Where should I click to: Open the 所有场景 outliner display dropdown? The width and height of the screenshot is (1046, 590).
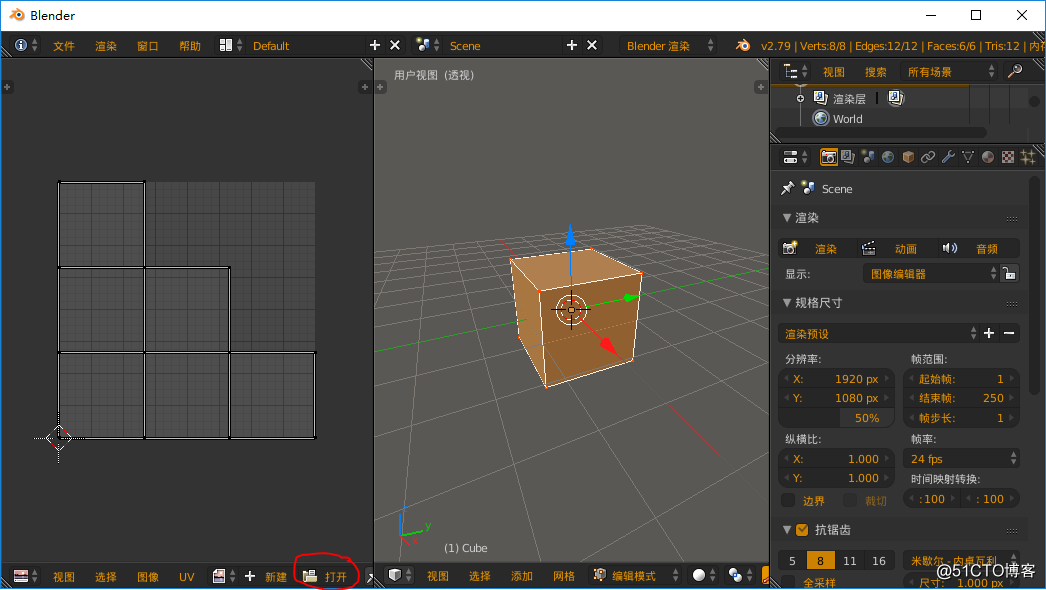[x=948, y=71]
